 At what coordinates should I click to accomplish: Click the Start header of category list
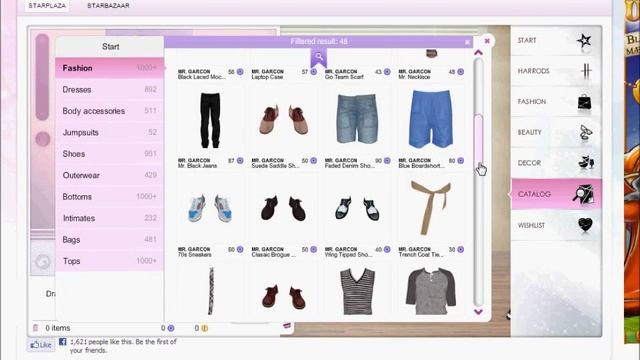(x=110, y=47)
